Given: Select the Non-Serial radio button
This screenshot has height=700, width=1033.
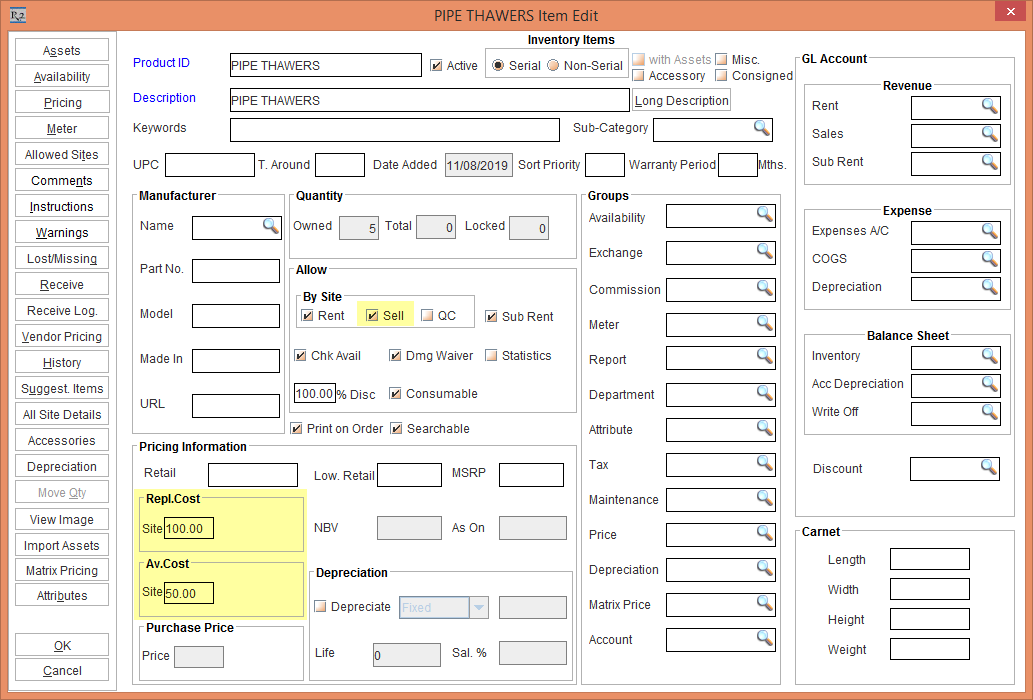Looking at the screenshot, I should (x=553, y=66).
